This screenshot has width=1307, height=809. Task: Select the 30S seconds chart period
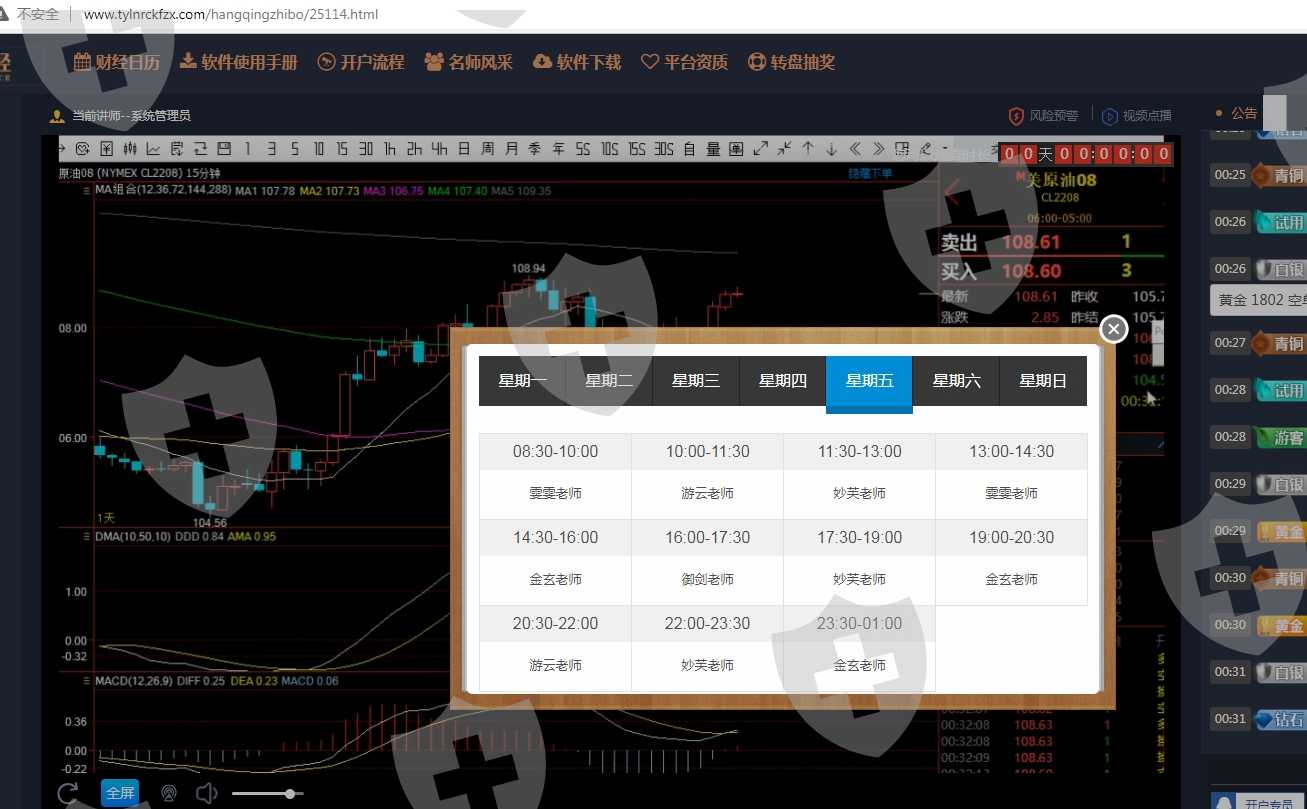click(x=664, y=149)
